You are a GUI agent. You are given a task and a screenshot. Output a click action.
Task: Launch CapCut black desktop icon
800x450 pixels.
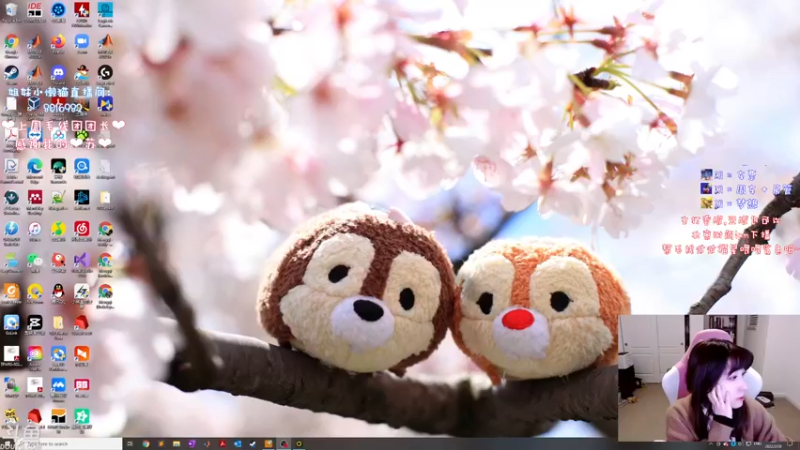pyautogui.click(x=35, y=322)
